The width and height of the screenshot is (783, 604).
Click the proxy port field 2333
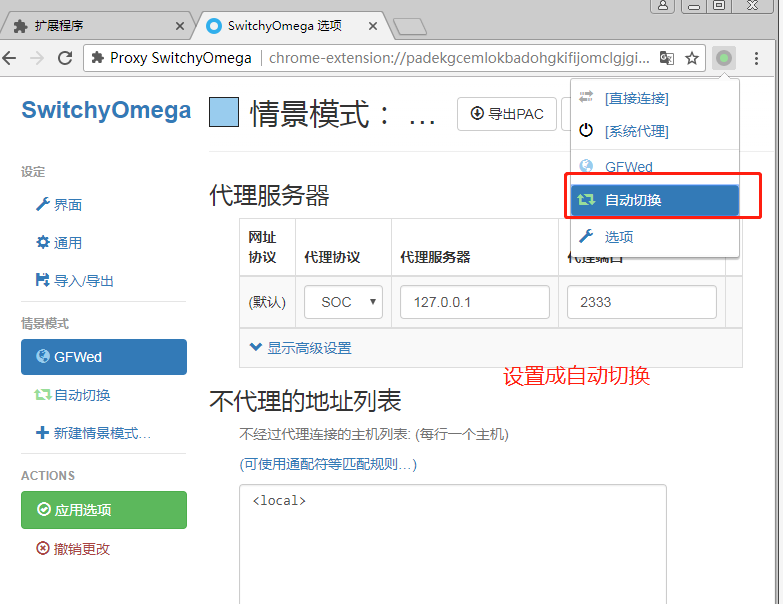coord(642,302)
